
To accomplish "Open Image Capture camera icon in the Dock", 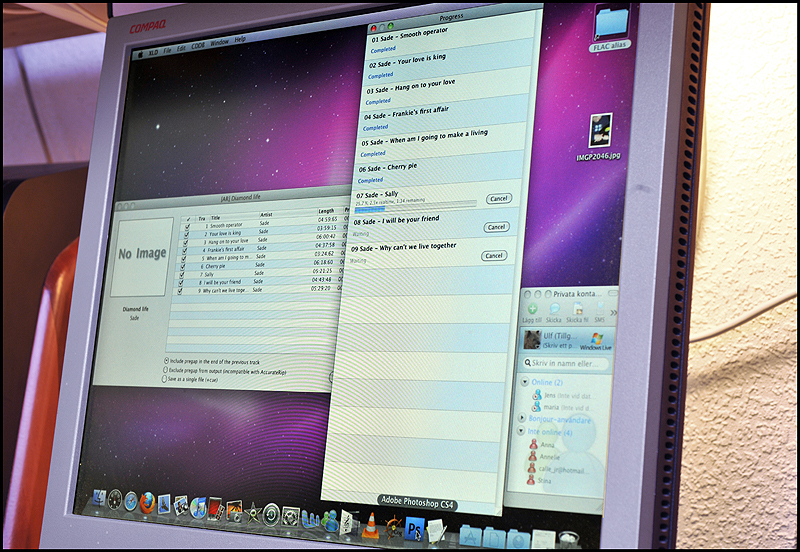I will click(x=234, y=511).
